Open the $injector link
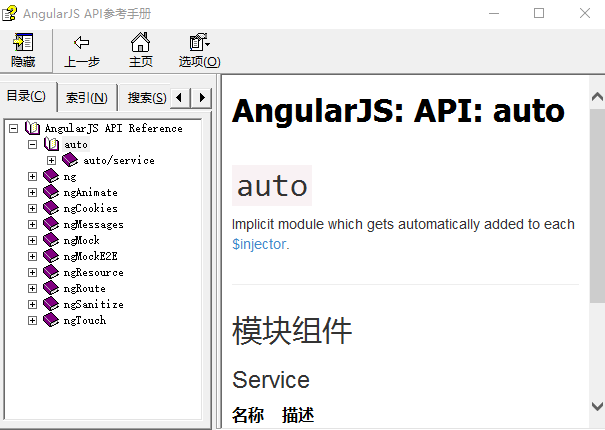605x430 pixels. point(259,243)
